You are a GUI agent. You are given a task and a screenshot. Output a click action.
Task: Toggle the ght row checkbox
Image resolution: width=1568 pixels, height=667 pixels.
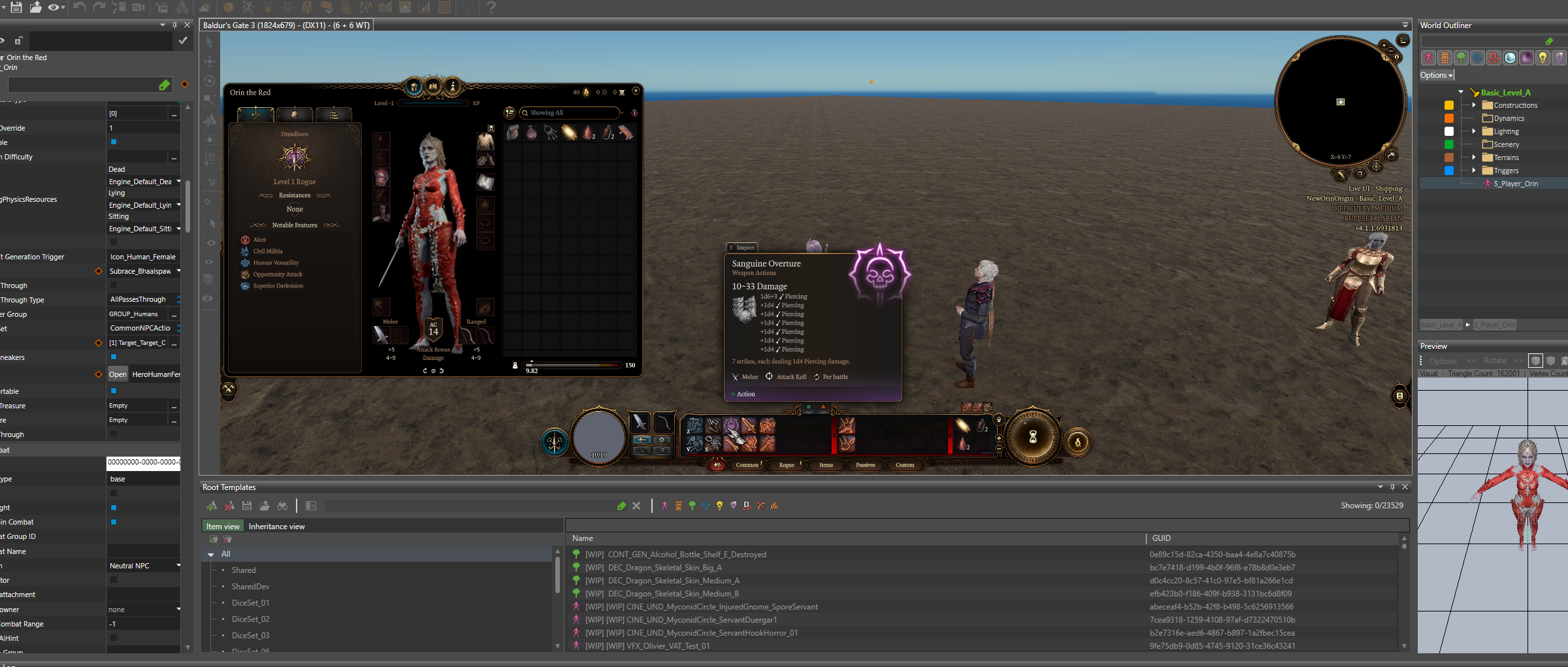(x=114, y=508)
